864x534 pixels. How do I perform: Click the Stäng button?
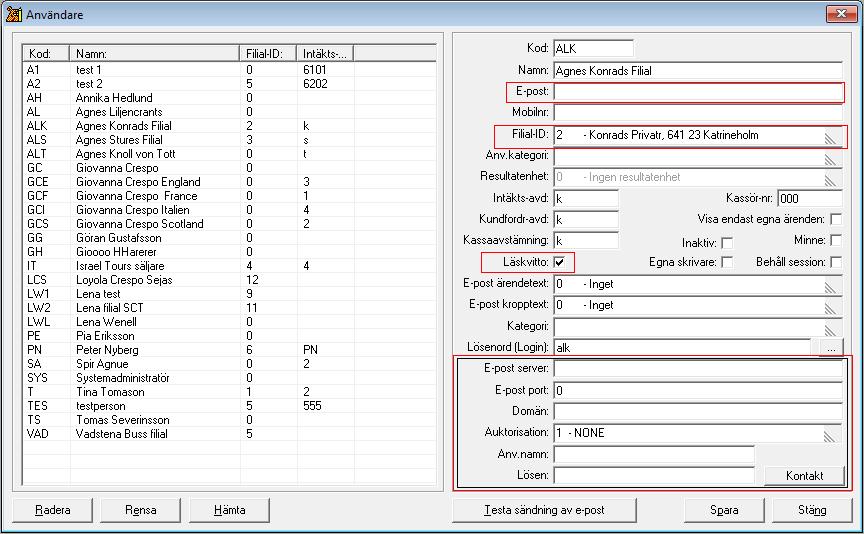click(812, 510)
